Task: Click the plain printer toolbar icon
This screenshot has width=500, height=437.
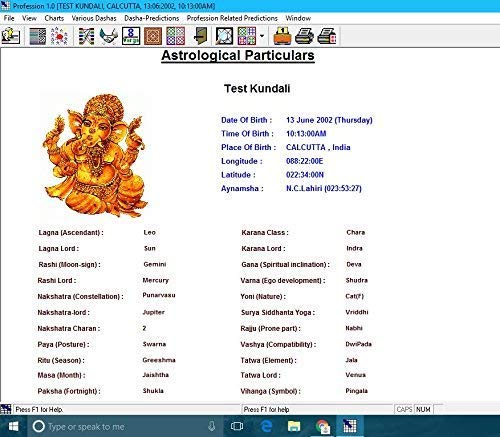Action: point(304,36)
